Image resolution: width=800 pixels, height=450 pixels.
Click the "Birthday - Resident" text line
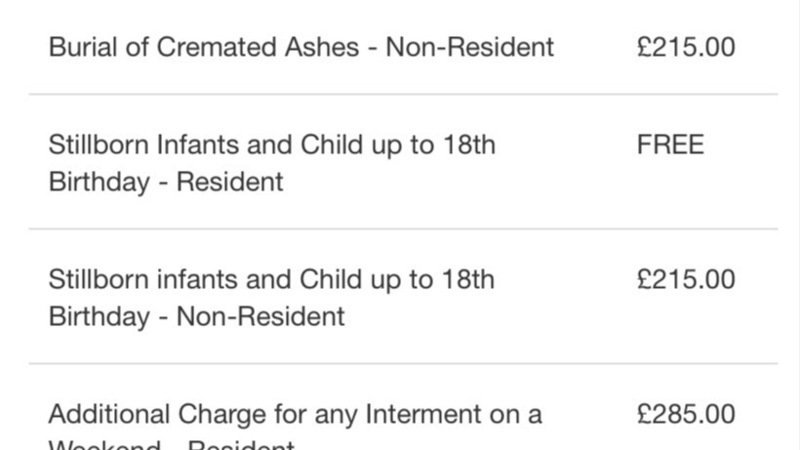coord(166,182)
